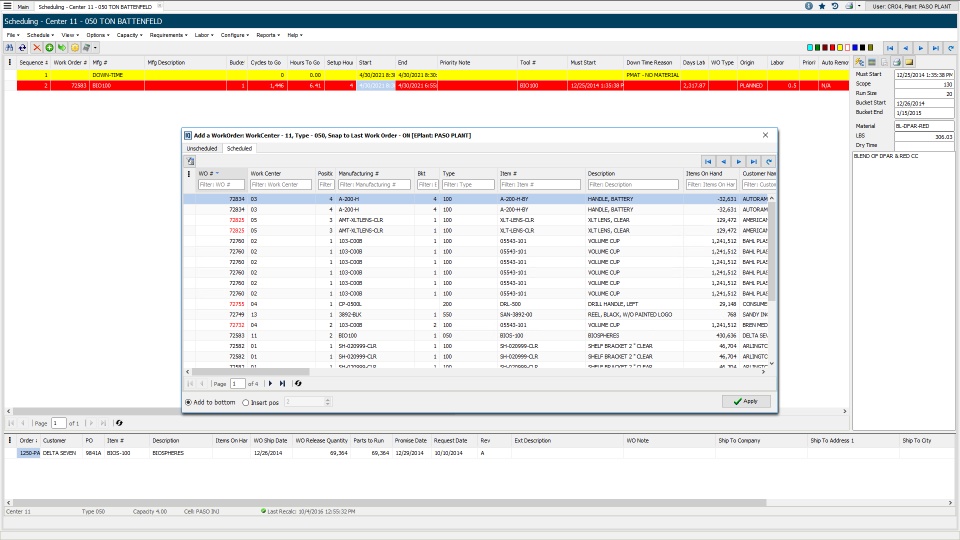
Task: Open the Reports menu
Action: pyautogui.click(x=268, y=35)
